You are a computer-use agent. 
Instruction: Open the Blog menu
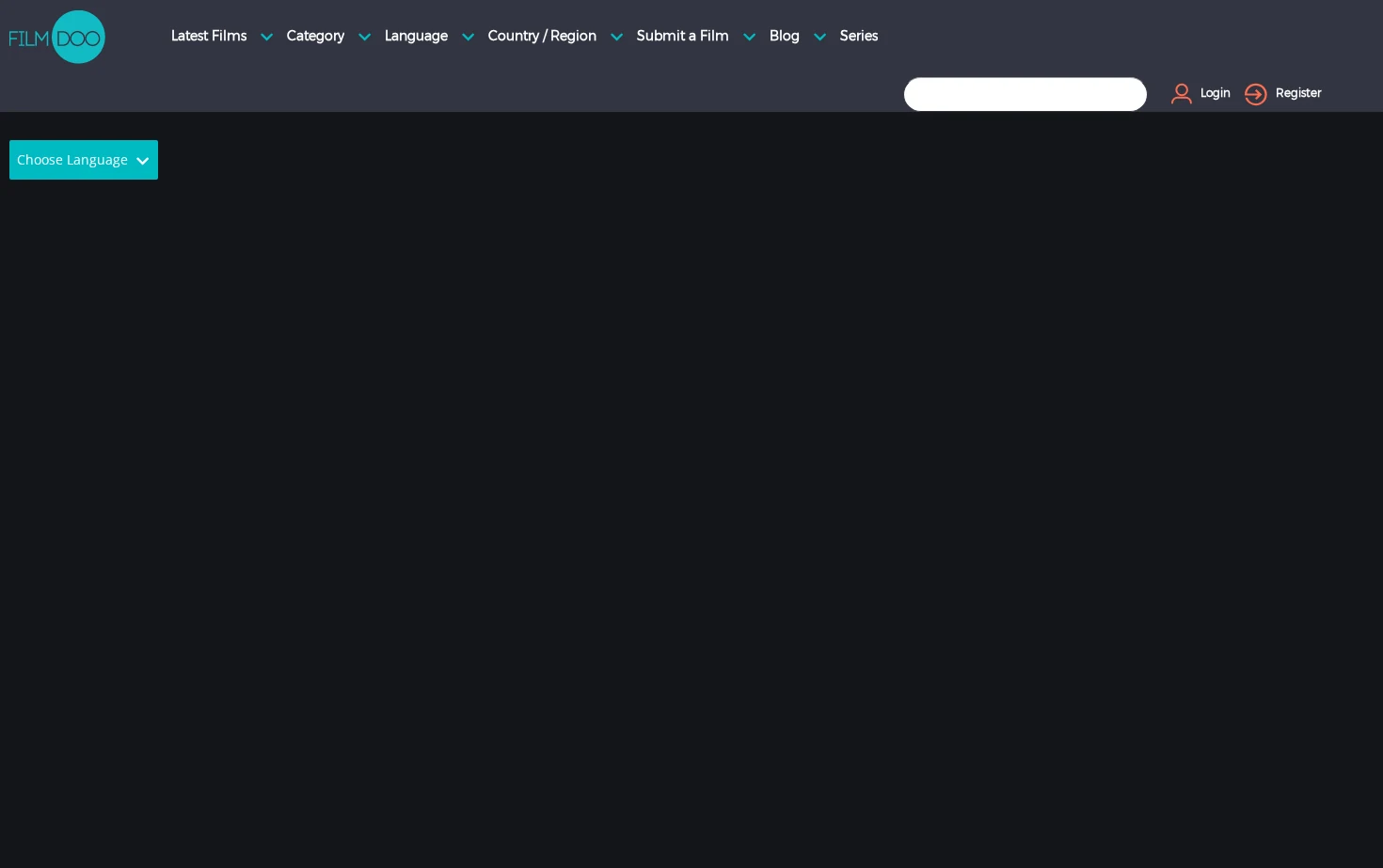pos(785,36)
